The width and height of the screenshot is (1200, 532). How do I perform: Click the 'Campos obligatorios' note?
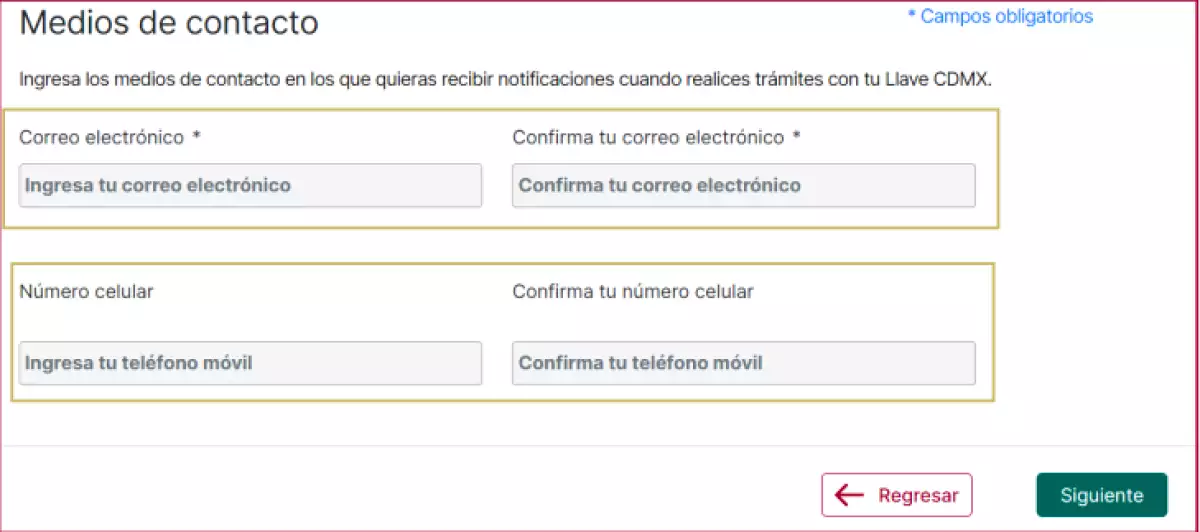[x=1006, y=16]
